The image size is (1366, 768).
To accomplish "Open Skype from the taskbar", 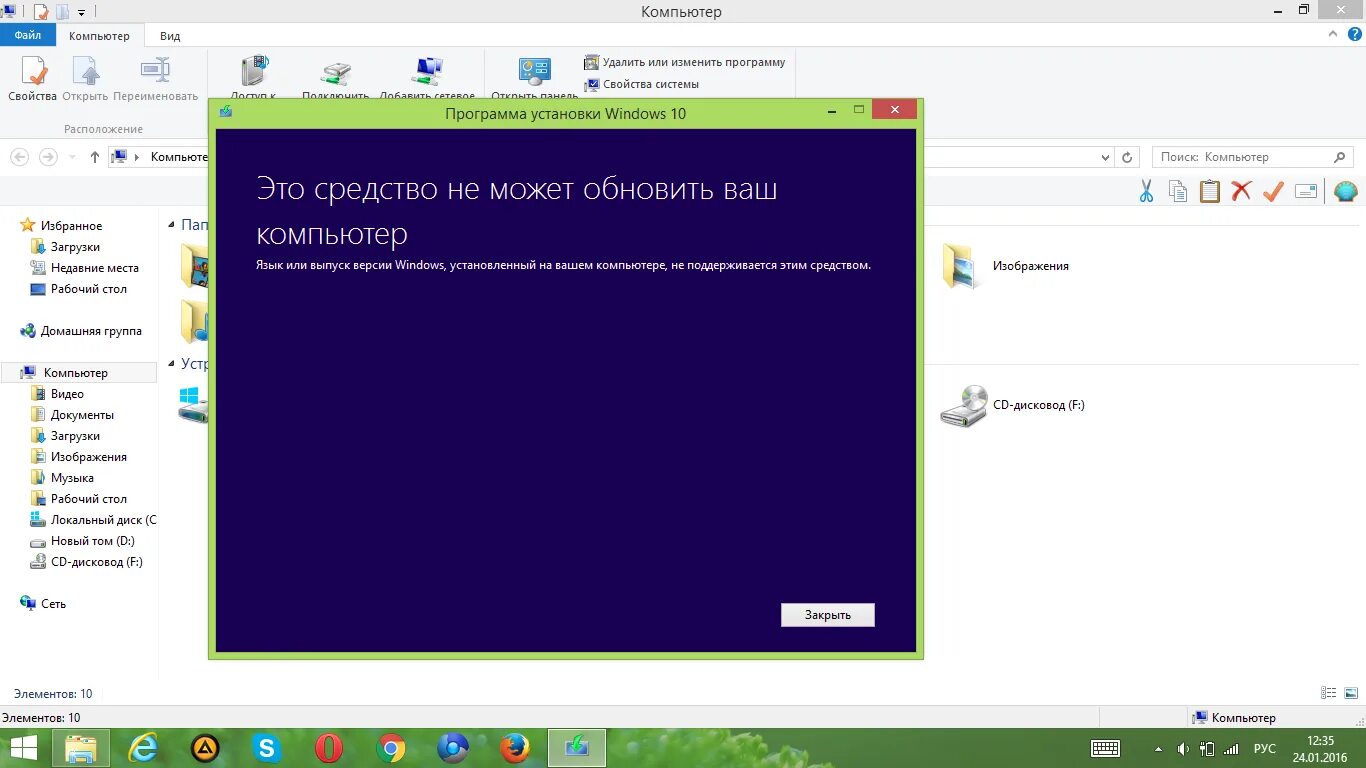I will (x=266, y=747).
